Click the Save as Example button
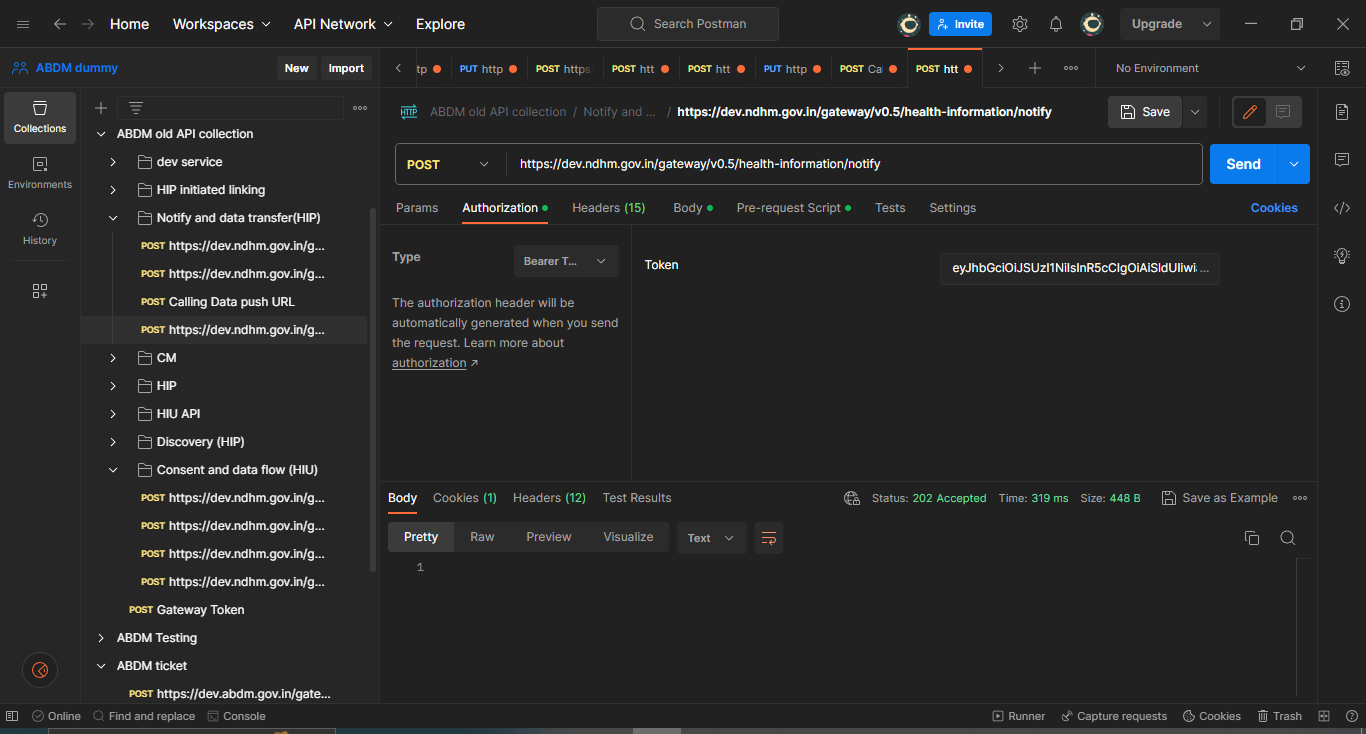Viewport: 1366px width, 734px height. click(1220, 498)
